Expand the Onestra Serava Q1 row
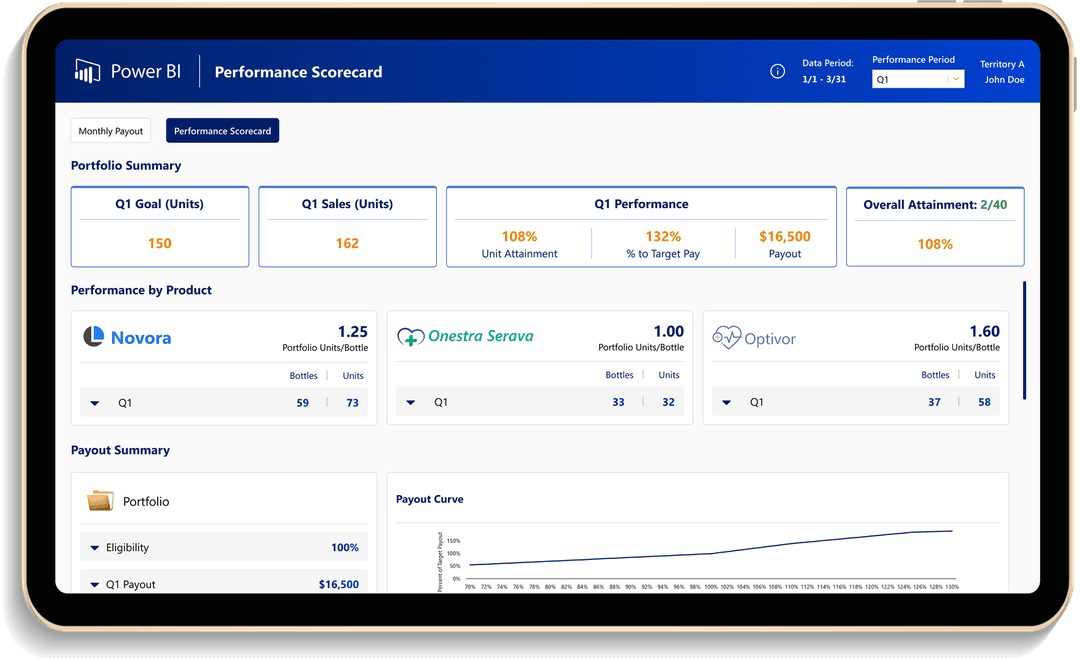Image resolution: width=1080 pixels, height=660 pixels. [411, 403]
